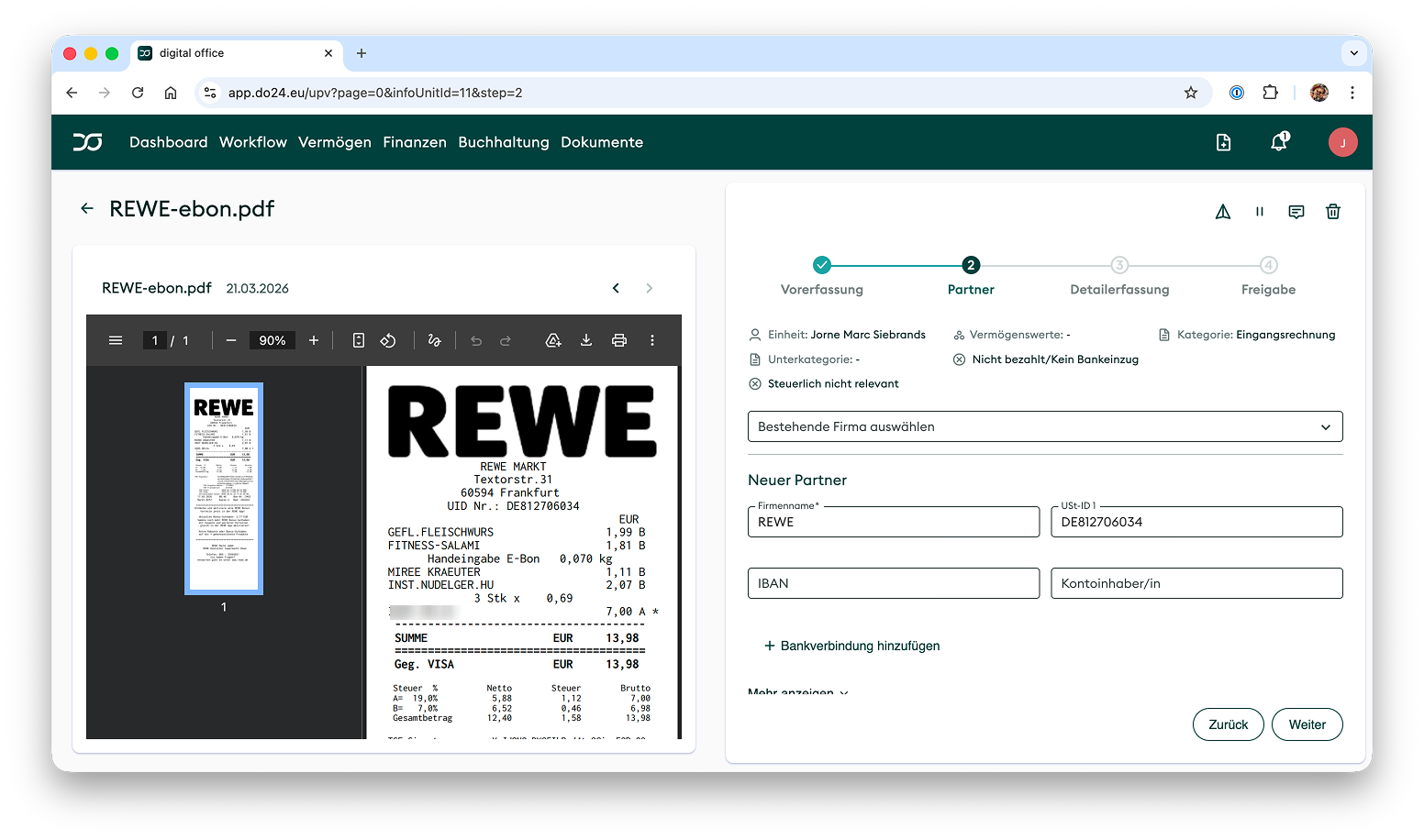This screenshot has height=840, width=1424.
Task: Open a new browser tab
Action: (362, 53)
